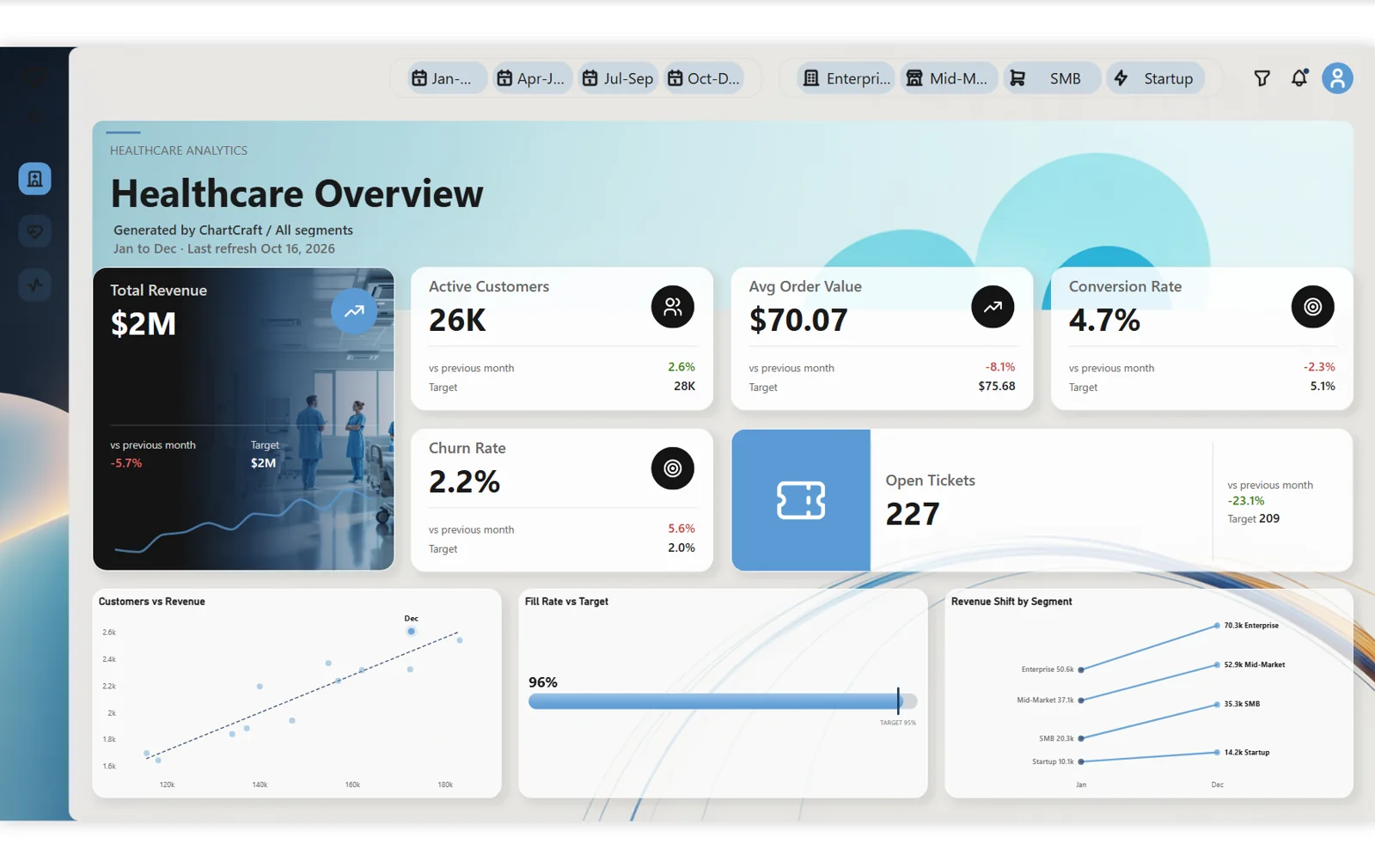Click the heart logo in the sidebar

tap(34, 78)
